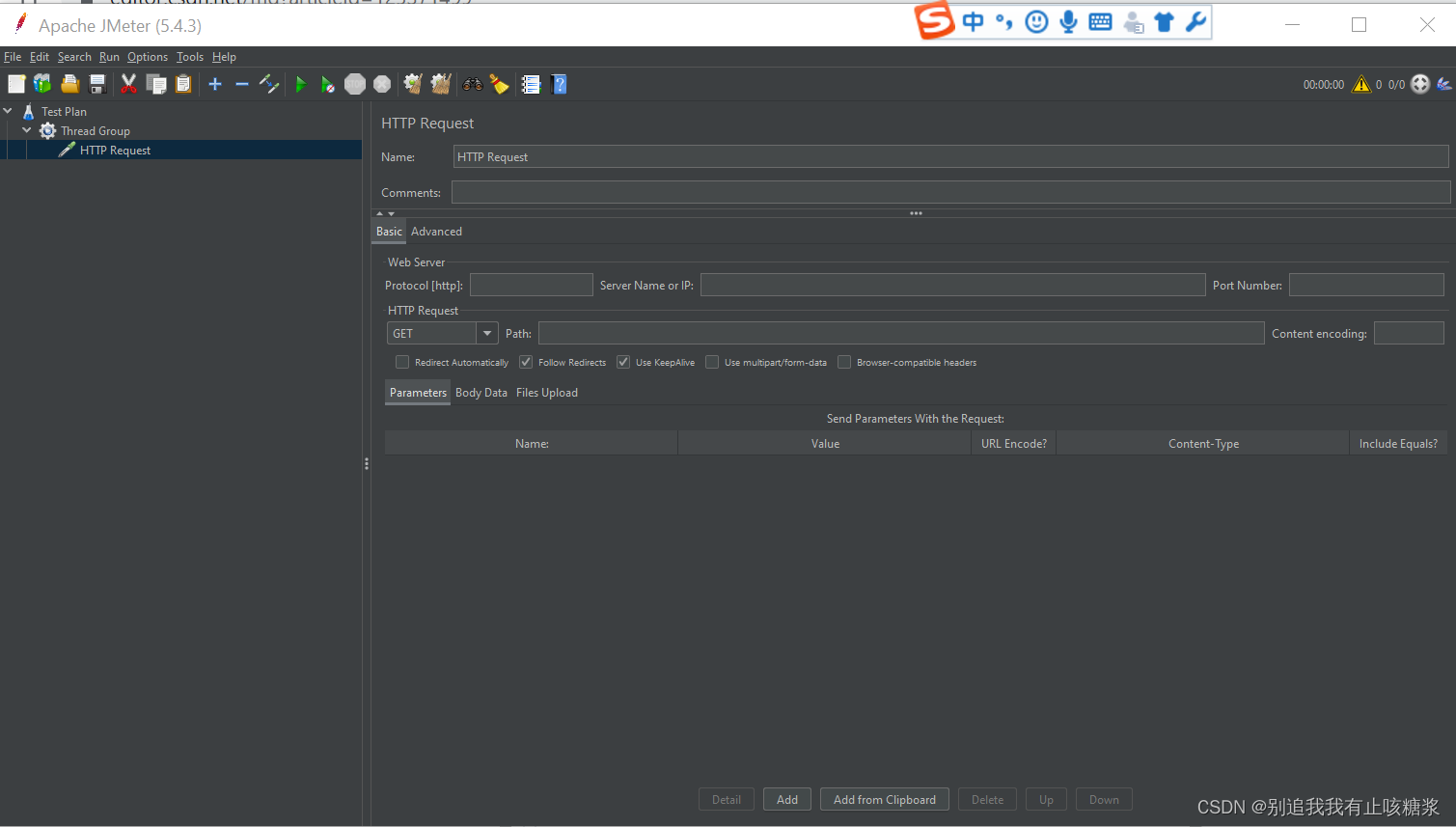Clear all results with double gear-broom icon
The width and height of the screenshot is (1456, 827).
pyautogui.click(x=441, y=85)
